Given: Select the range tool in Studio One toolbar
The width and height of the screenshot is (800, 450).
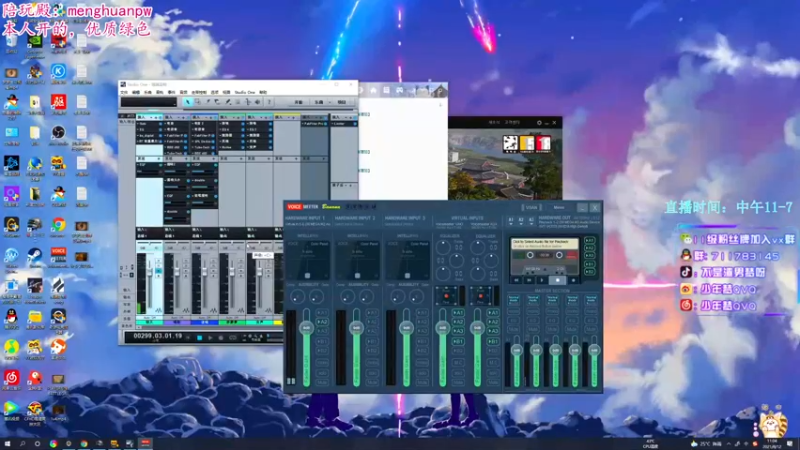Looking at the screenshot, I should point(197,102).
